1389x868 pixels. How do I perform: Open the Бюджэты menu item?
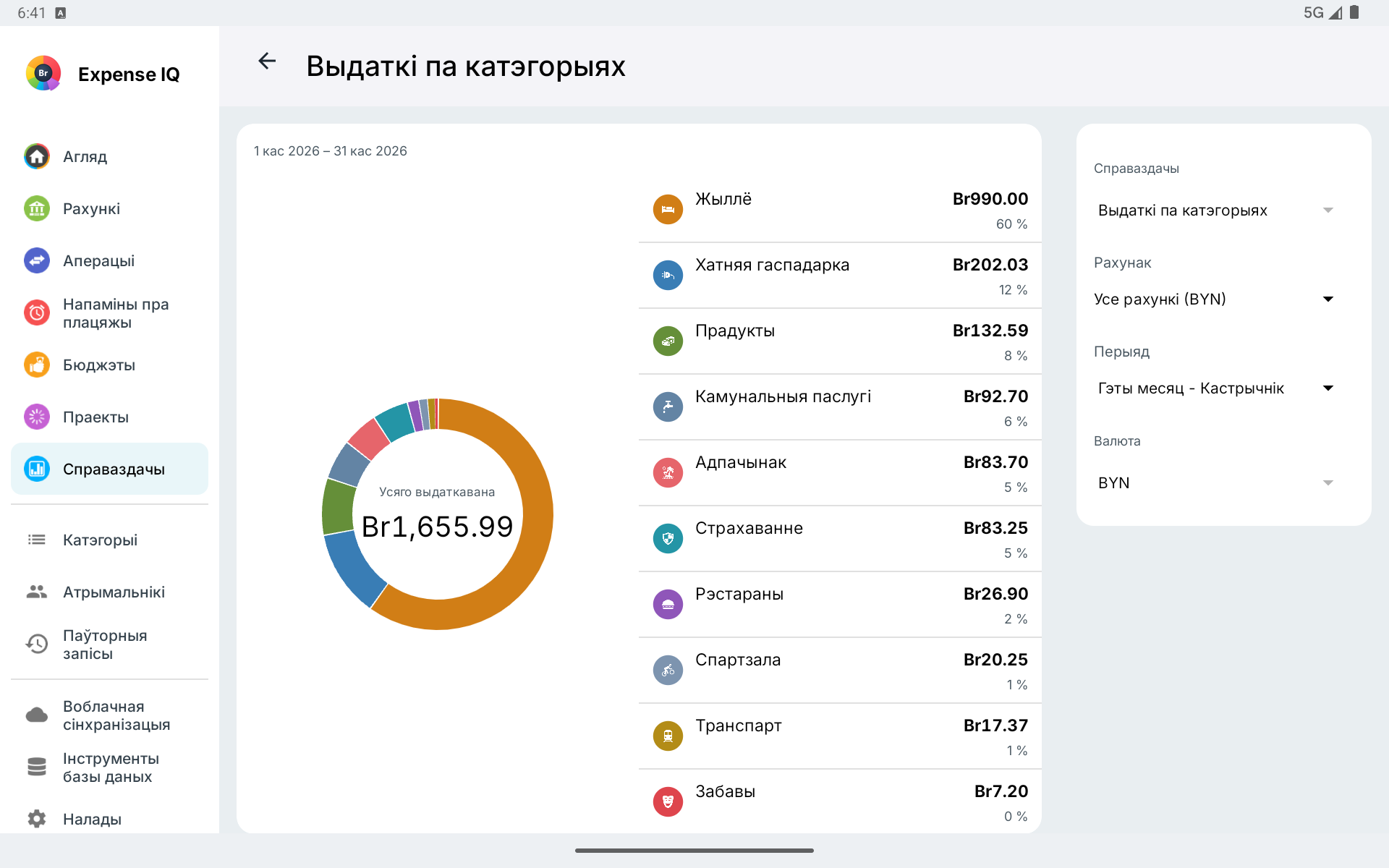click(109, 365)
